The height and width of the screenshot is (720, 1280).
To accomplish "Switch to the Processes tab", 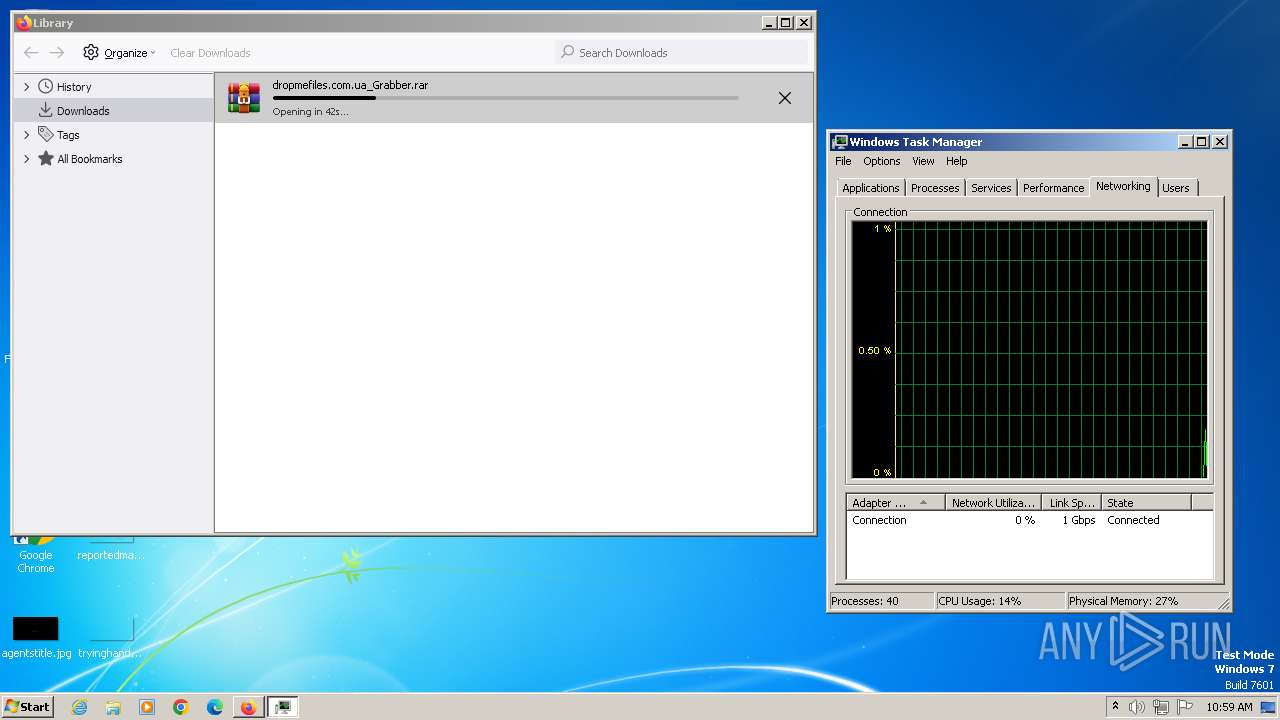I will 935,188.
